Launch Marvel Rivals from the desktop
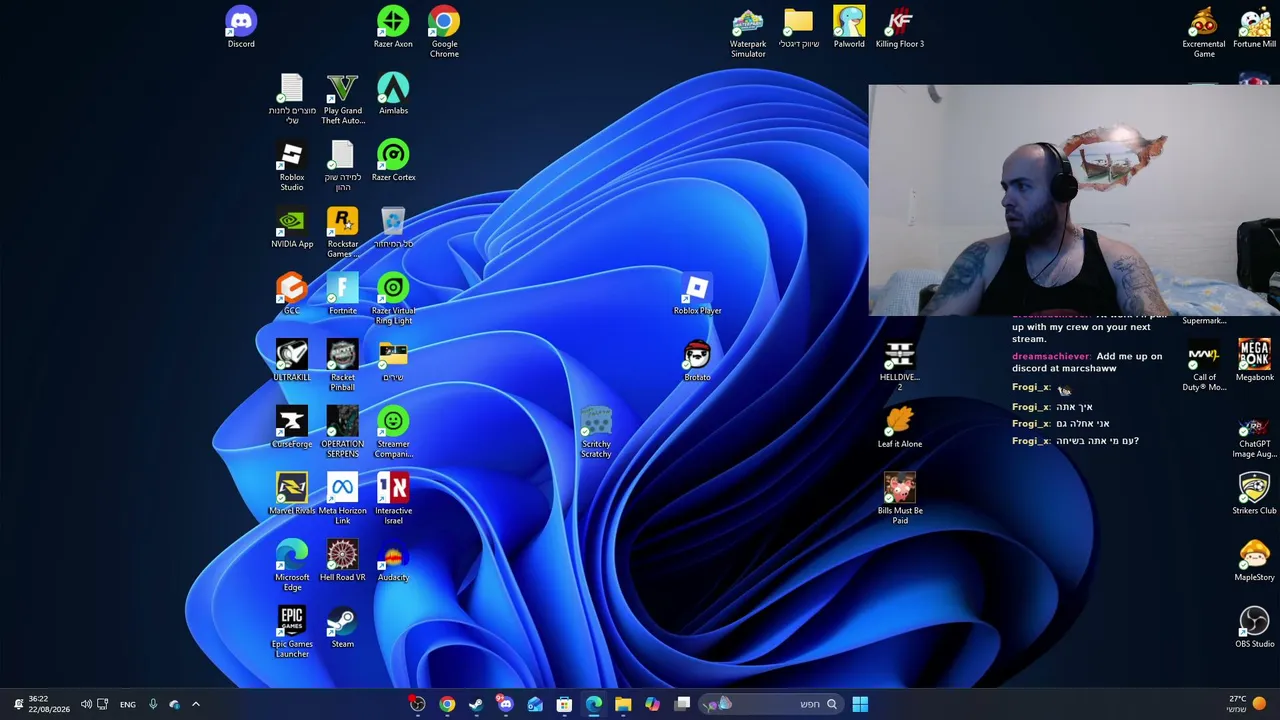The width and height of the screenshot is (1280, 720). point(292,495)
